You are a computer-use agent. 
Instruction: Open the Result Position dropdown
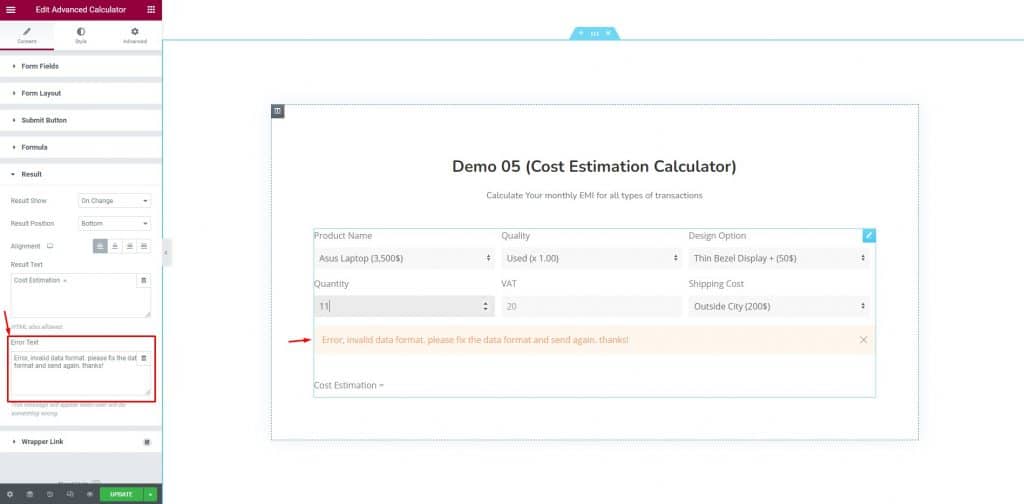[114, 223]
